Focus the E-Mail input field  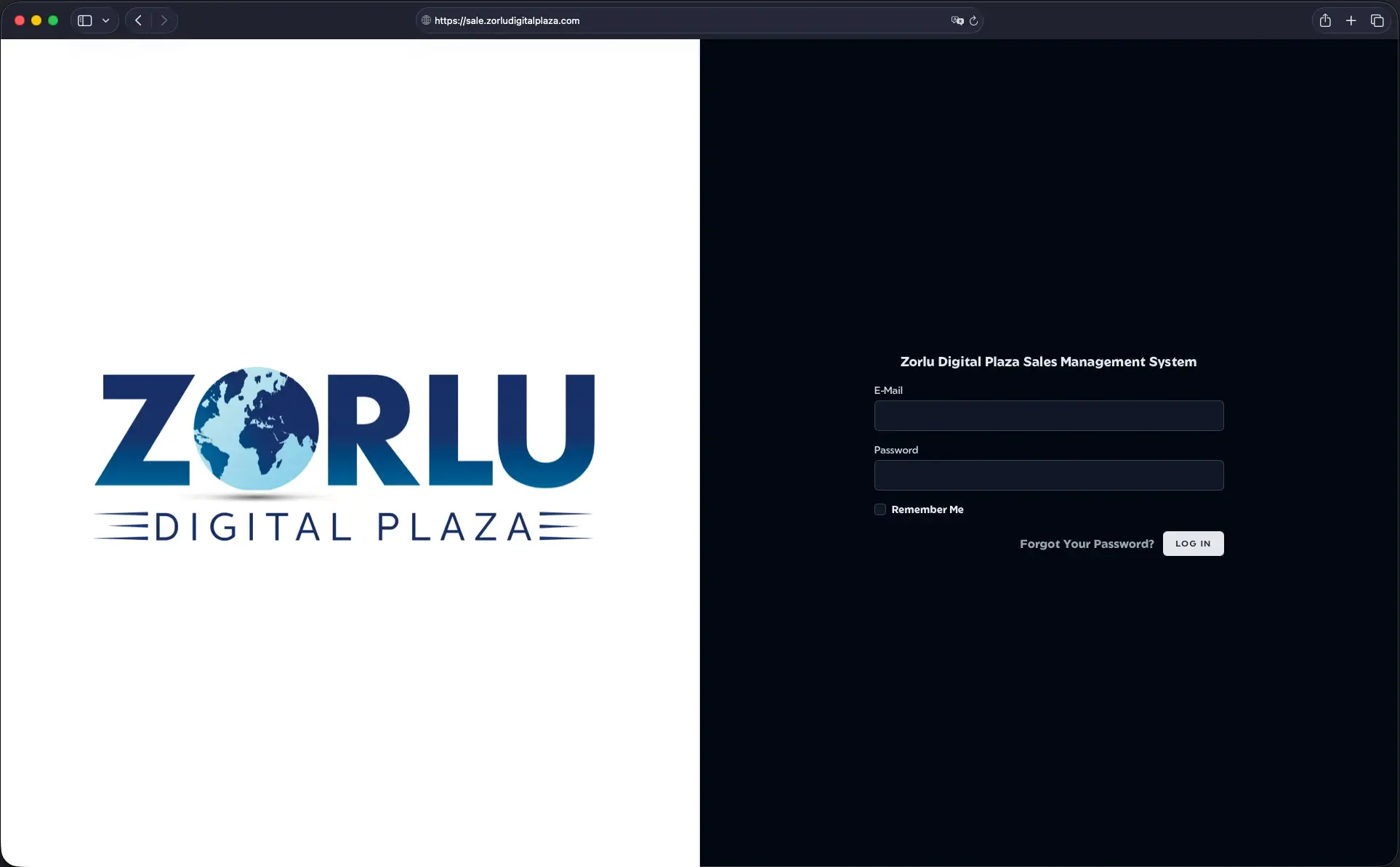[x=1048, y=416]
